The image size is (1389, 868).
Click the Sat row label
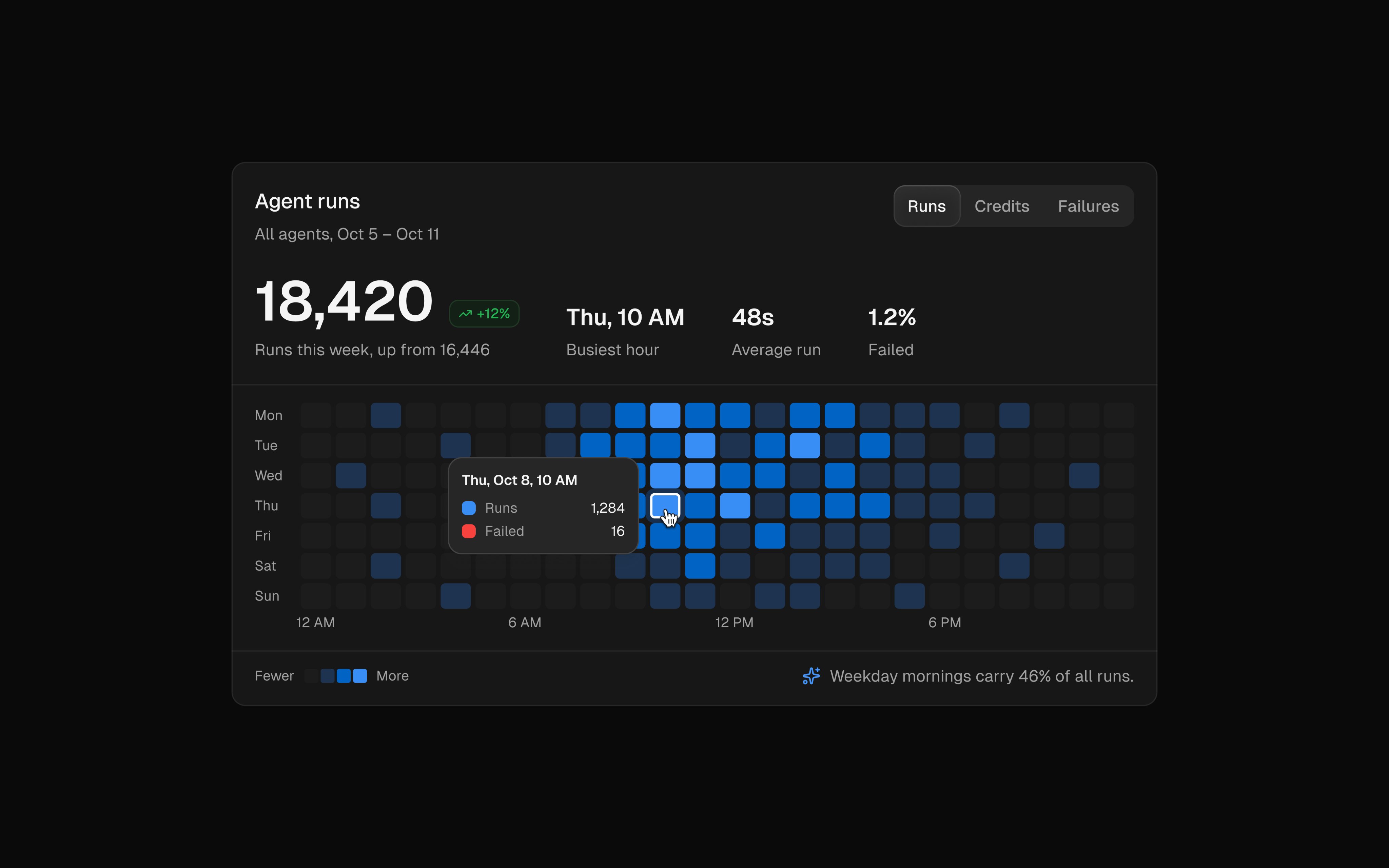coord(265,566)
